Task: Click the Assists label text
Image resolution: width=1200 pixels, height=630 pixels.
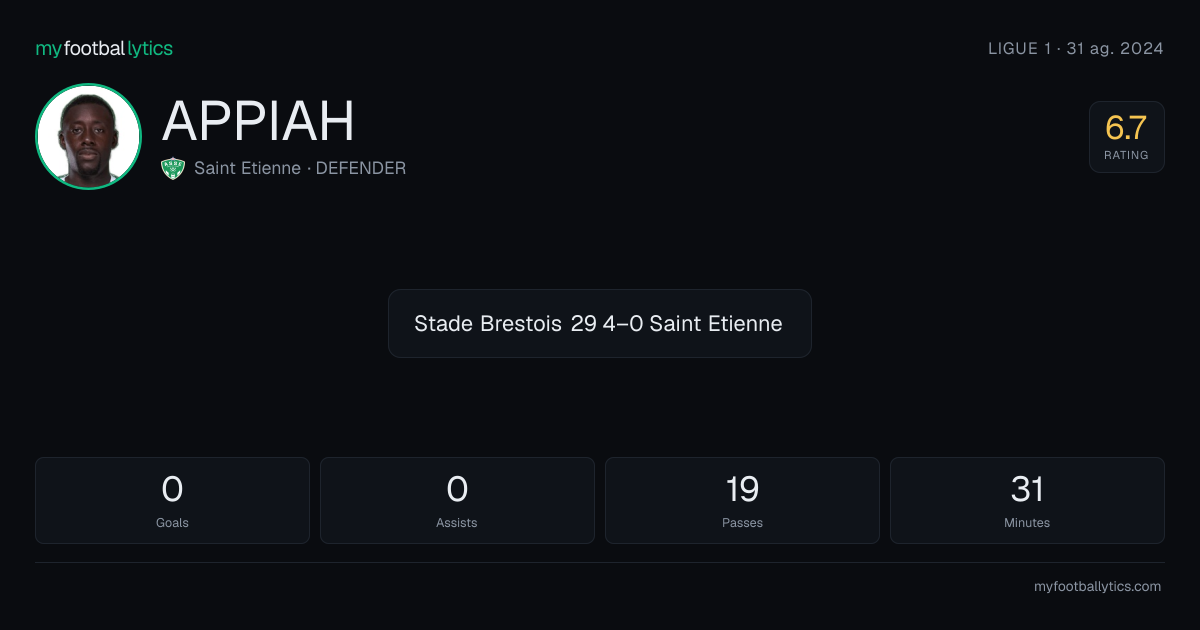Action: tap(457, 522)
